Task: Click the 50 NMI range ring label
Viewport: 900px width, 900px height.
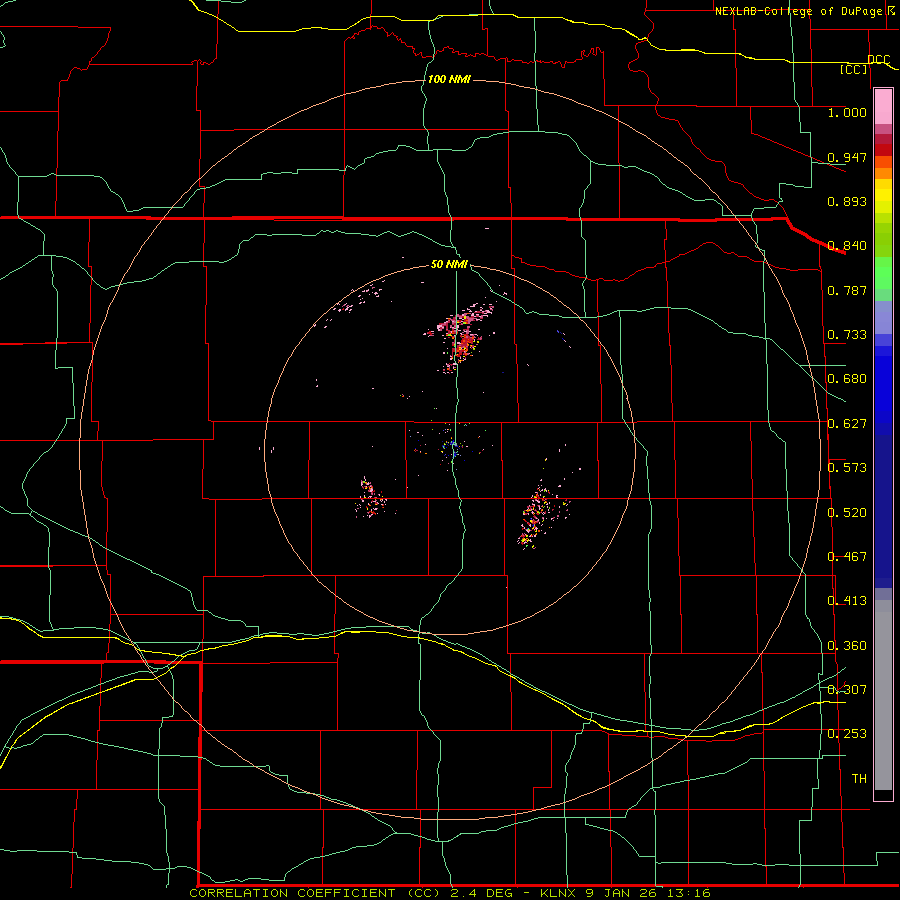Action: click(449, 265)
